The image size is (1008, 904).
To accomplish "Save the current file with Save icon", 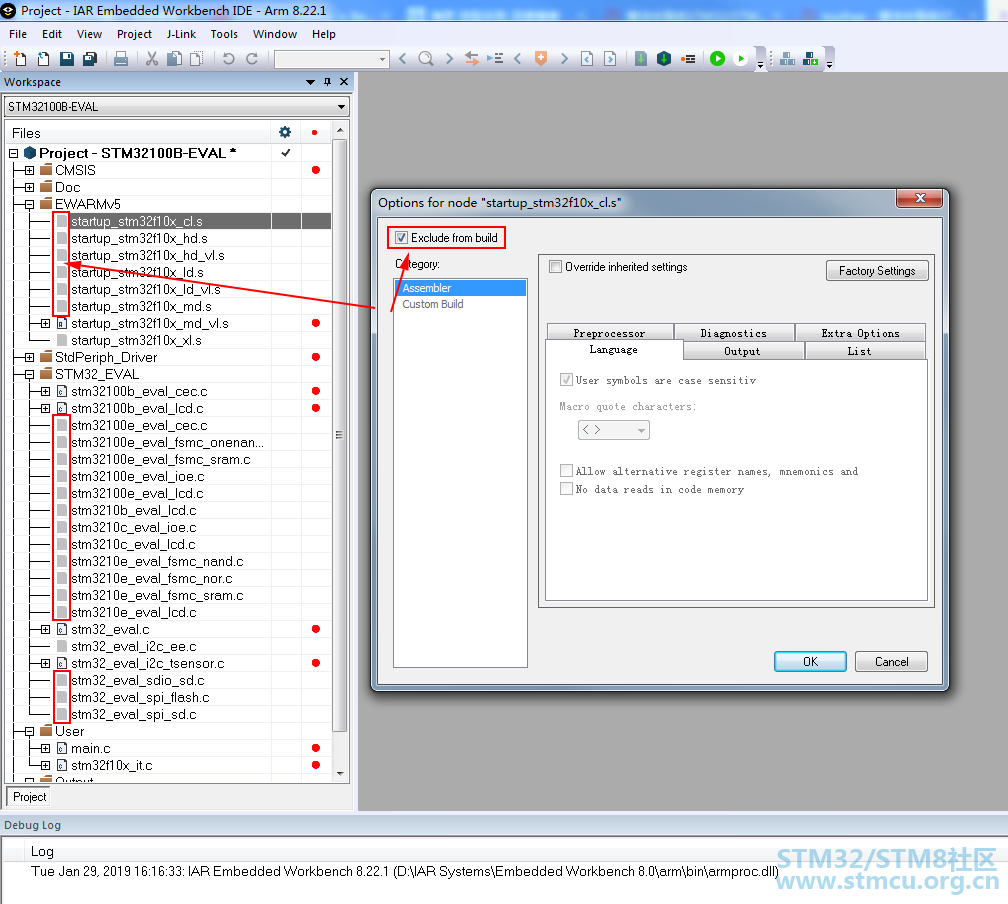I will point(67,59).
